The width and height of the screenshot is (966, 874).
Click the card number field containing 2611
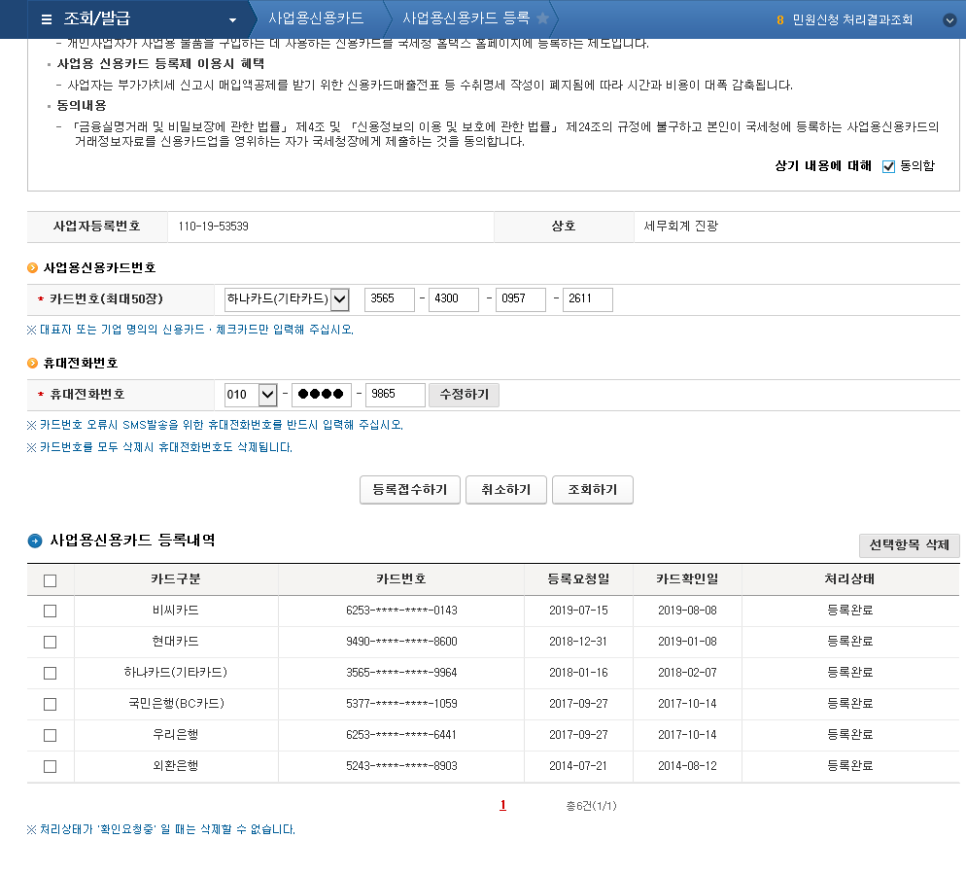pyautogui.click(x=588, y=299)
